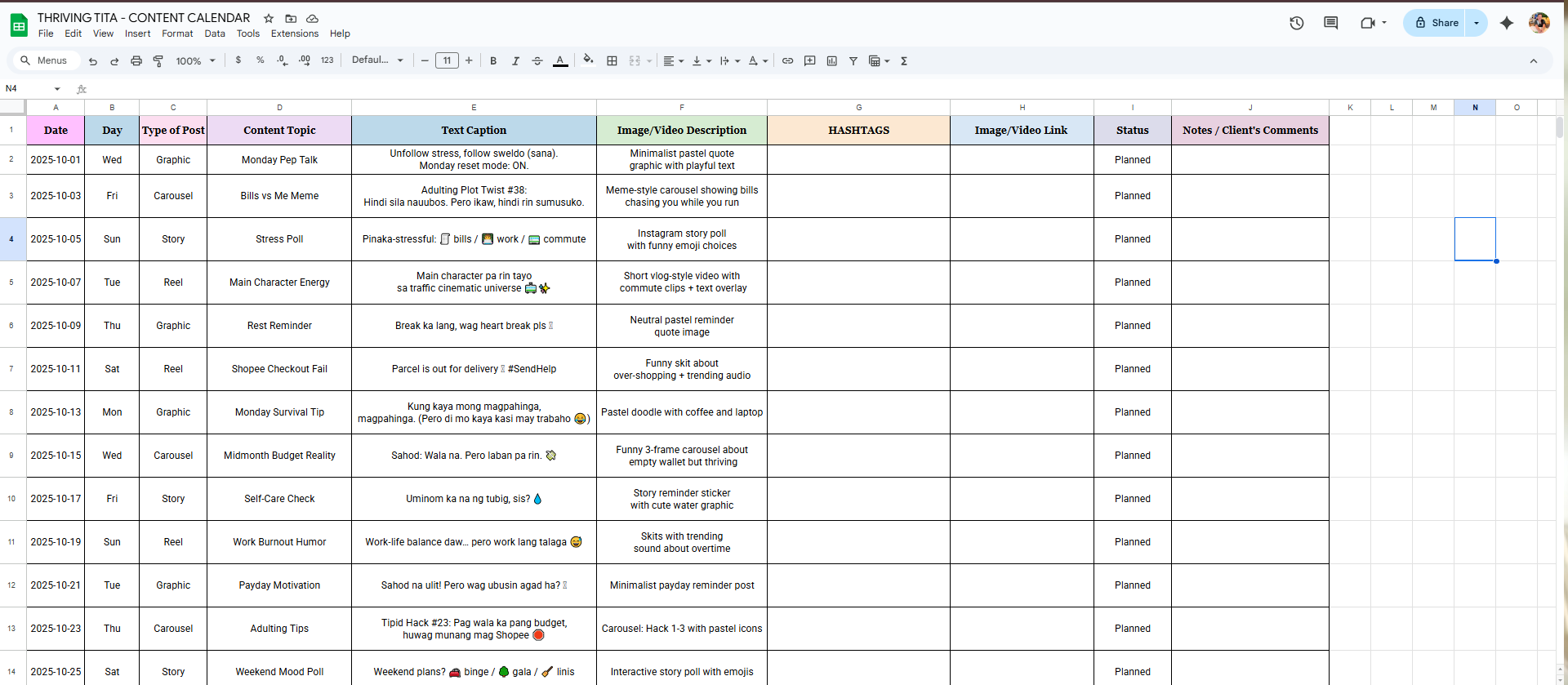Open the zoom 100% dropdown
The height and width of the screenshot is (685, 1568).
click(x=196, y=61)
